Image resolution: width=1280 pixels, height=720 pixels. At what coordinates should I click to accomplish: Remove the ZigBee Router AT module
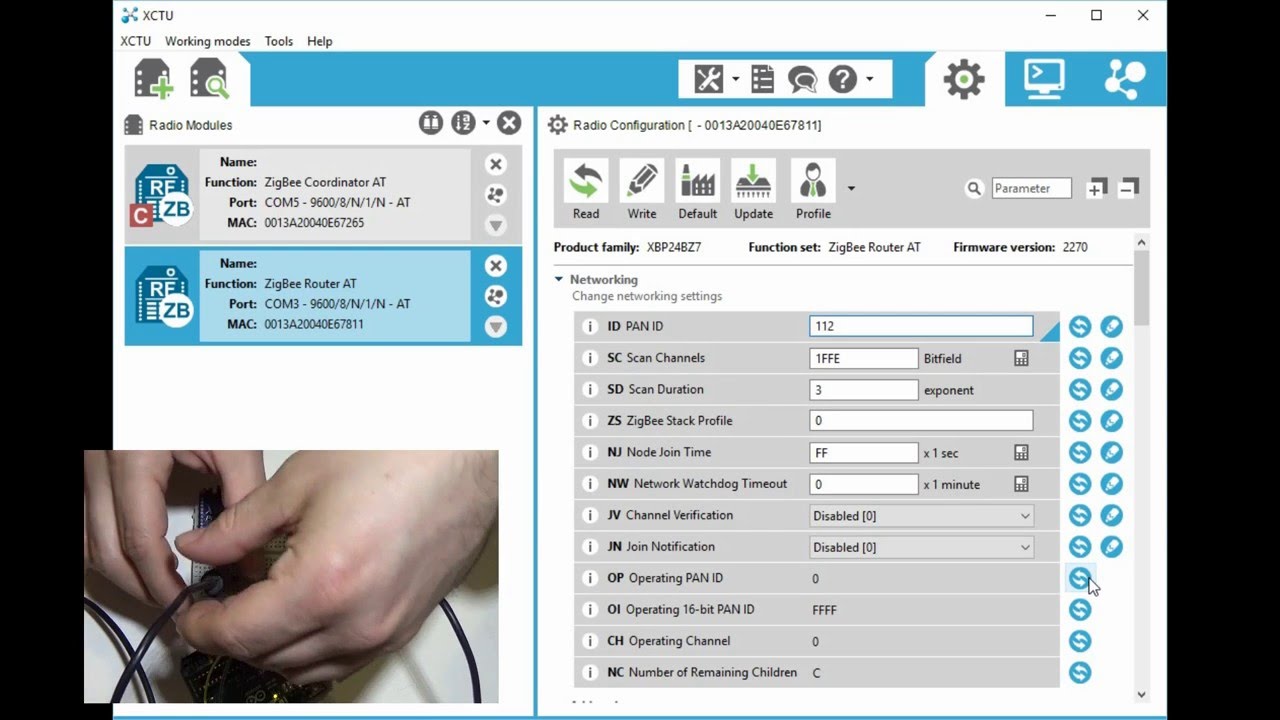pos(495,265)
